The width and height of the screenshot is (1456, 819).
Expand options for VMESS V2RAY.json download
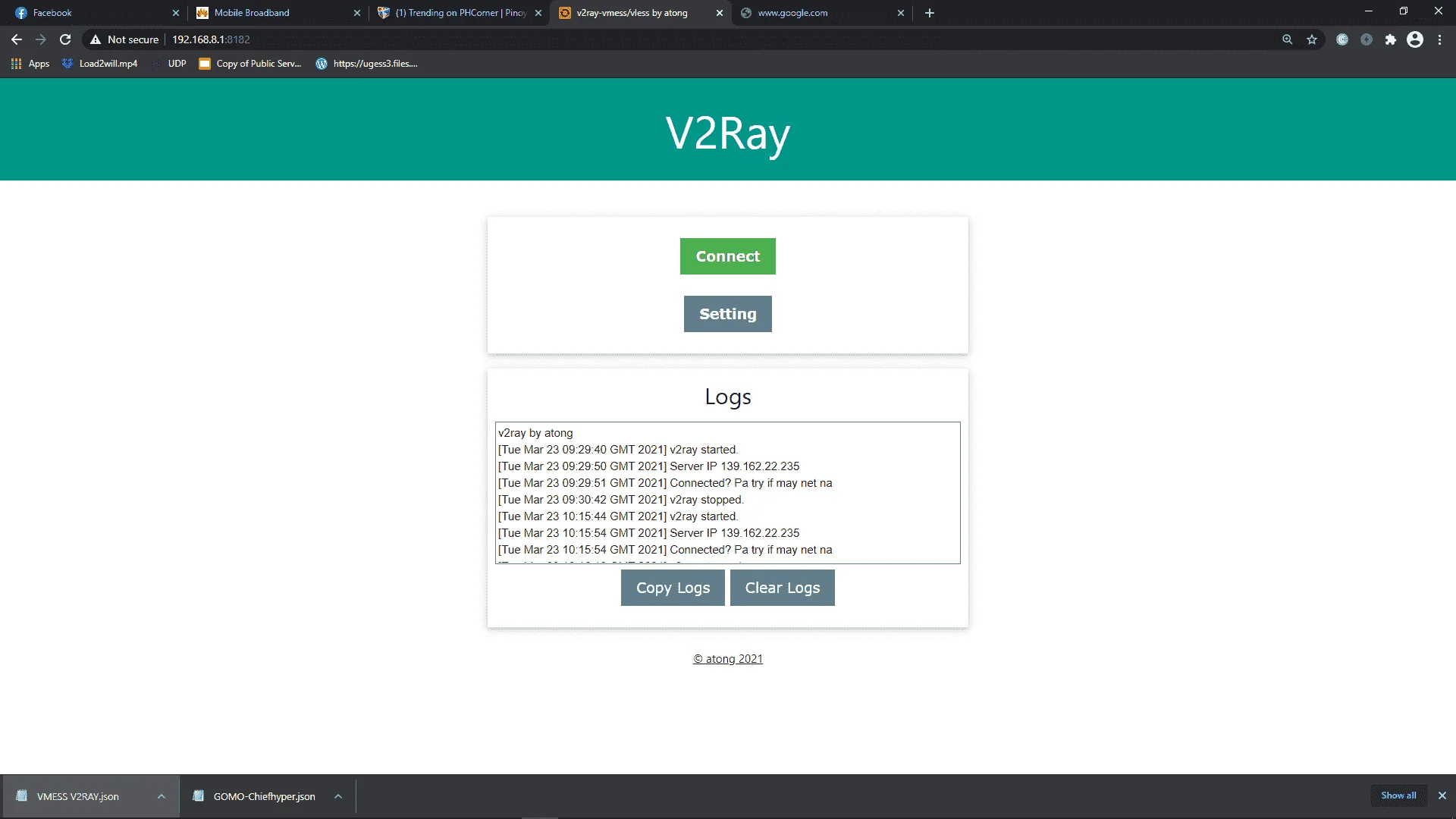(162, 796)
